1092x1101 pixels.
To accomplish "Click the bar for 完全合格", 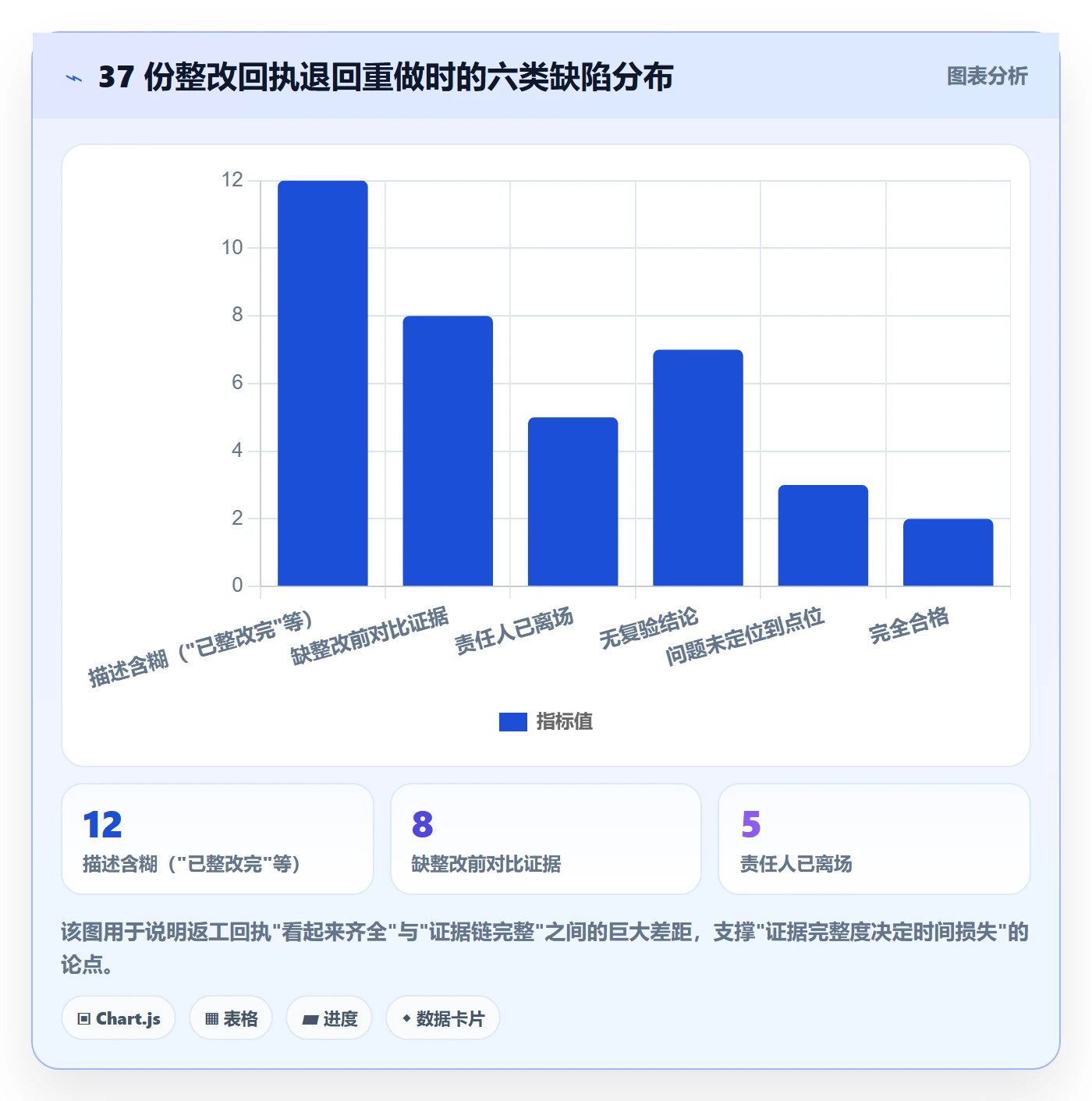I will [948, 552].
